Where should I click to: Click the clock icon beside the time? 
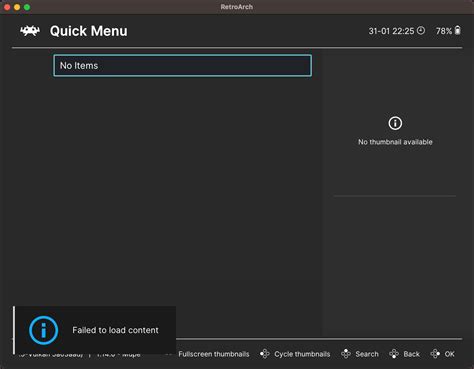(x=421, y=31)
